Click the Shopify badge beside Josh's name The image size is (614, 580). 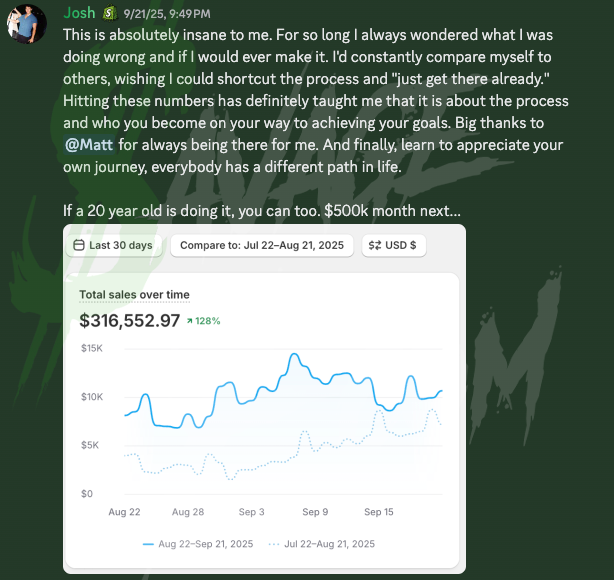point(108,14)
